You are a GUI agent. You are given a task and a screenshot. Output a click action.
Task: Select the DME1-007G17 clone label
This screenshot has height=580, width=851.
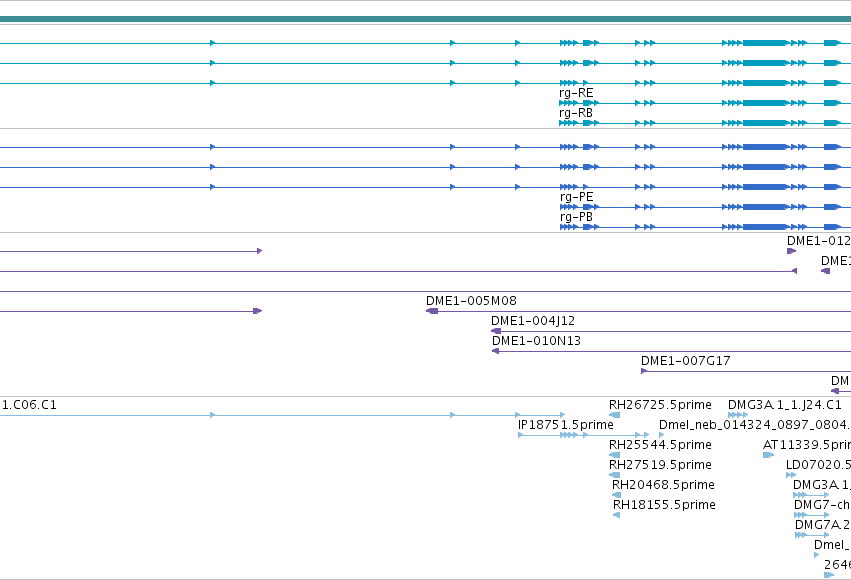[x=685, y=361]
